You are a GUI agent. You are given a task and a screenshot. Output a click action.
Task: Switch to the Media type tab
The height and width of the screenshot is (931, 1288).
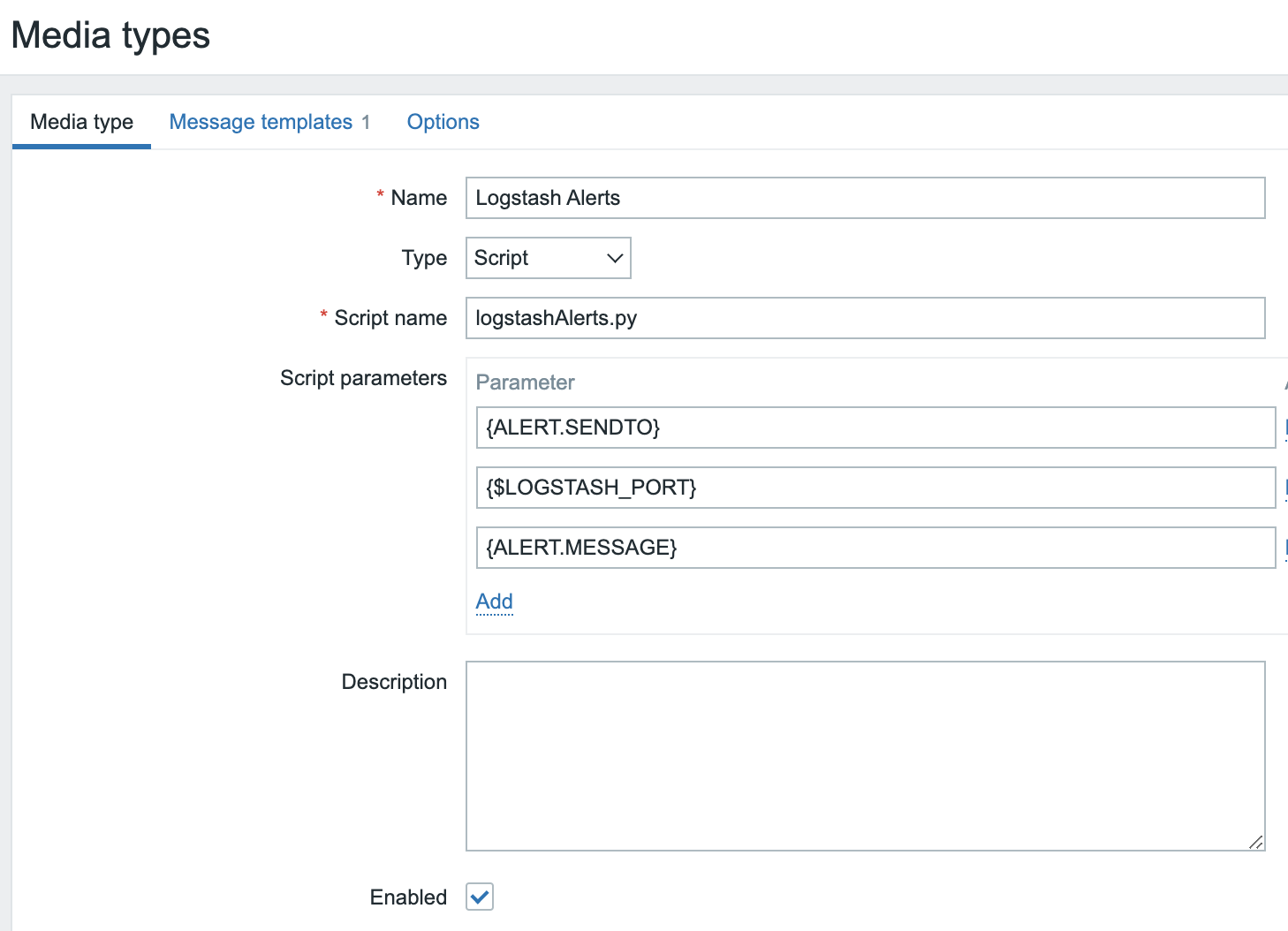pos(81,122)
